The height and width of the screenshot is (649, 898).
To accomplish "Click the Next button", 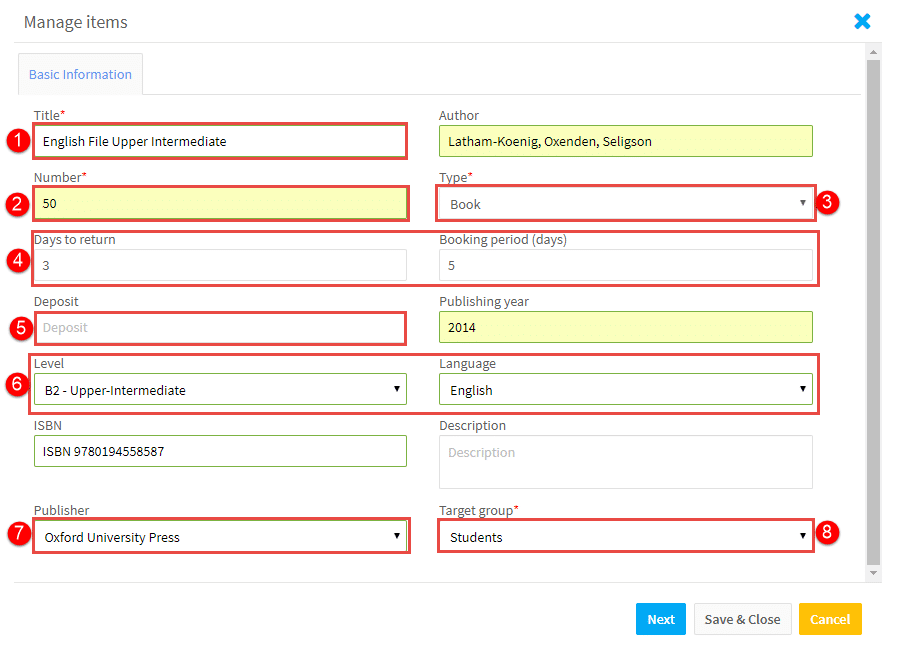I will 660,619.
